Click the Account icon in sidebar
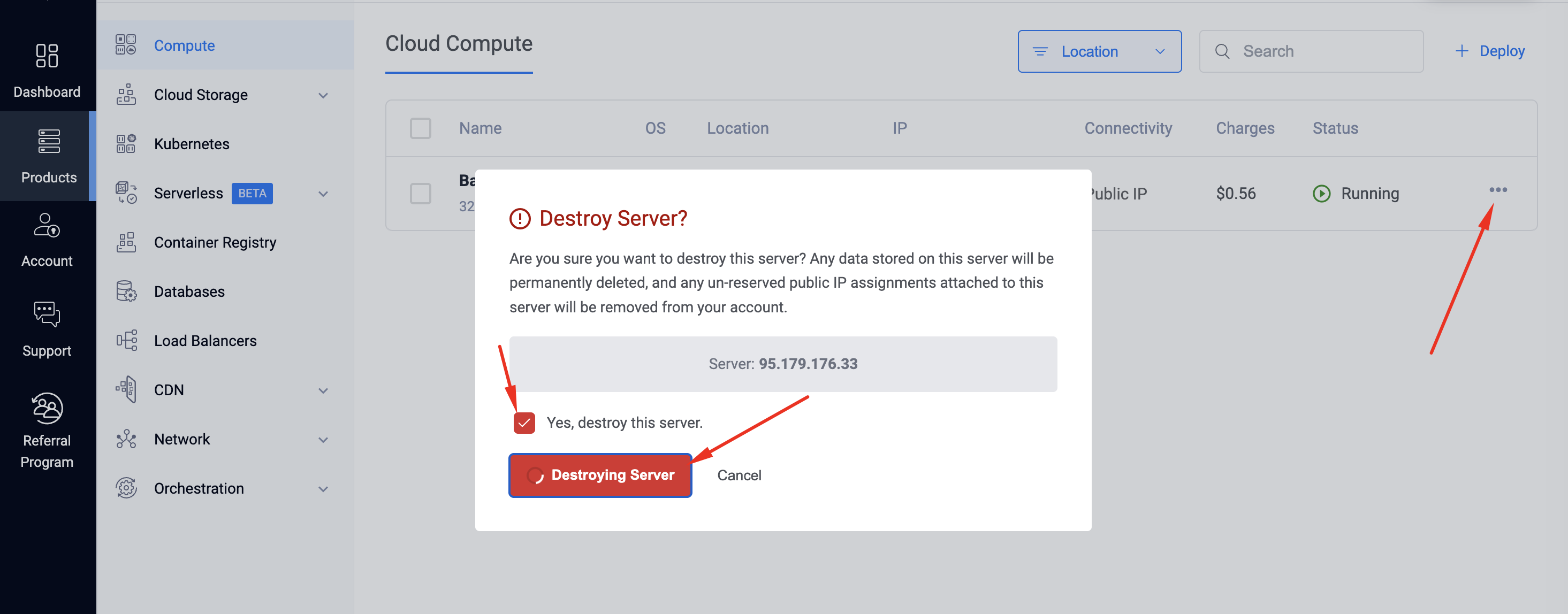The width and height of the screenshot is (1568, 614). [47, 225]
